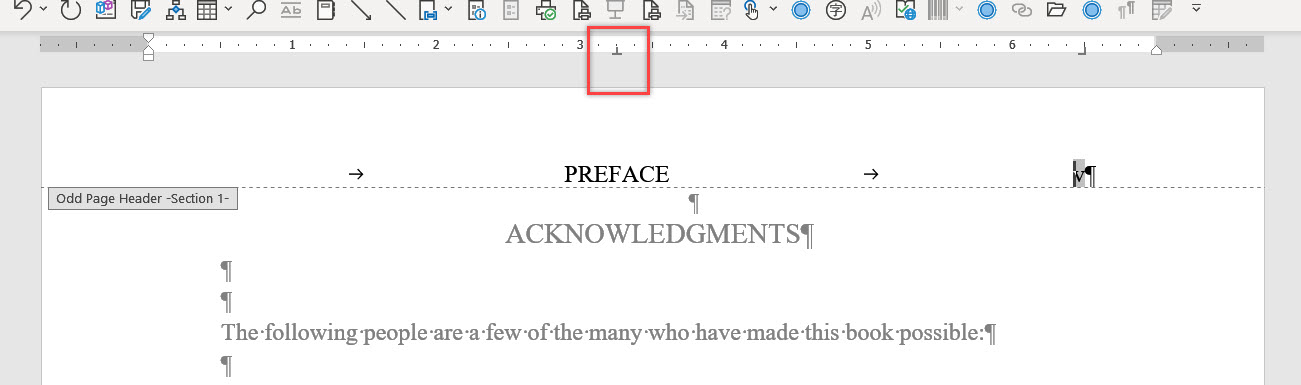The height and width of the screenshot is (385, 1301).
Task: Click the Save As disk with pencil icon
Action: click(x=142, y=10)
